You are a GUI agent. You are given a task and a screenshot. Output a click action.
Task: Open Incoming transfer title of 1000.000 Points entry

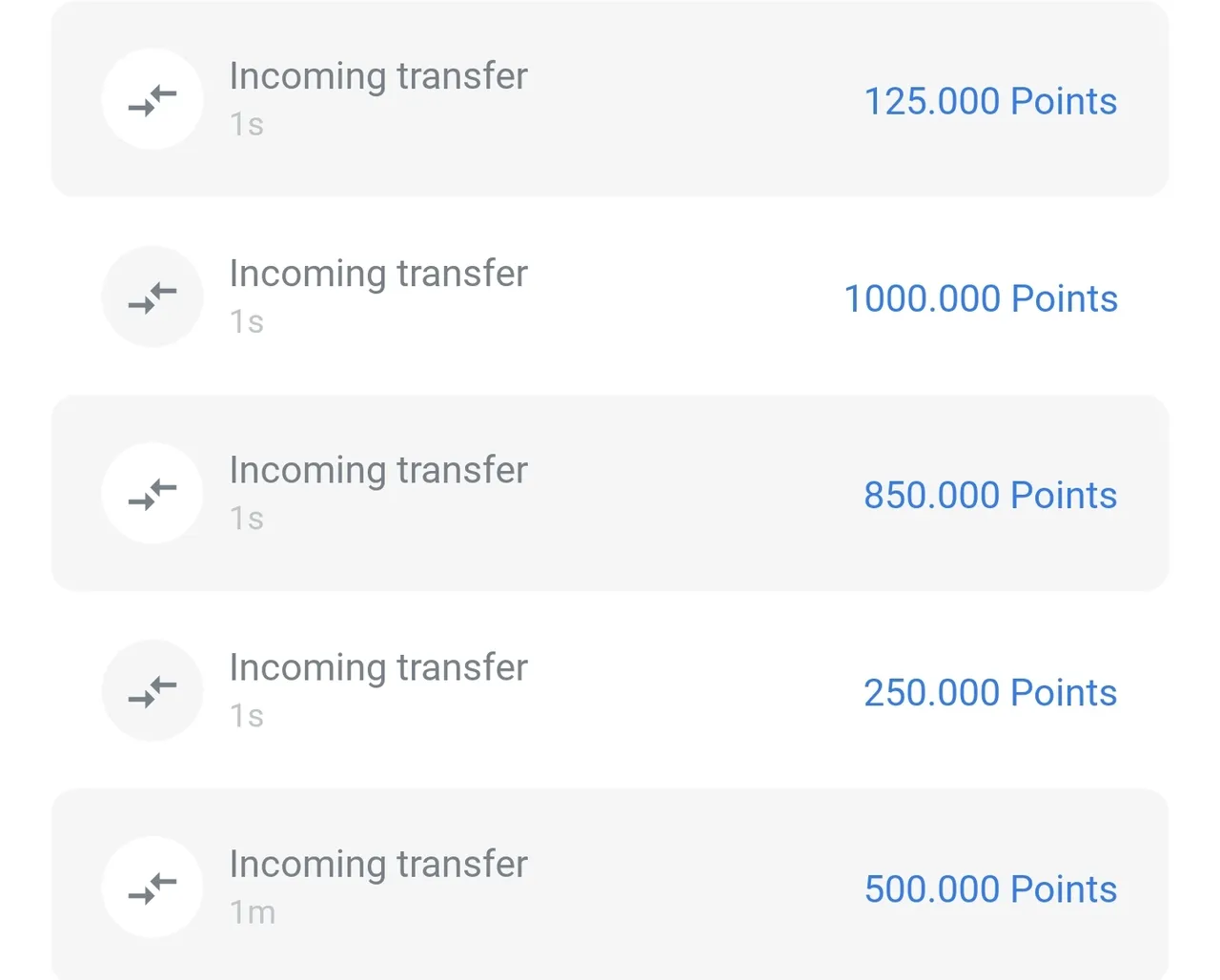(x=378, y=274)
